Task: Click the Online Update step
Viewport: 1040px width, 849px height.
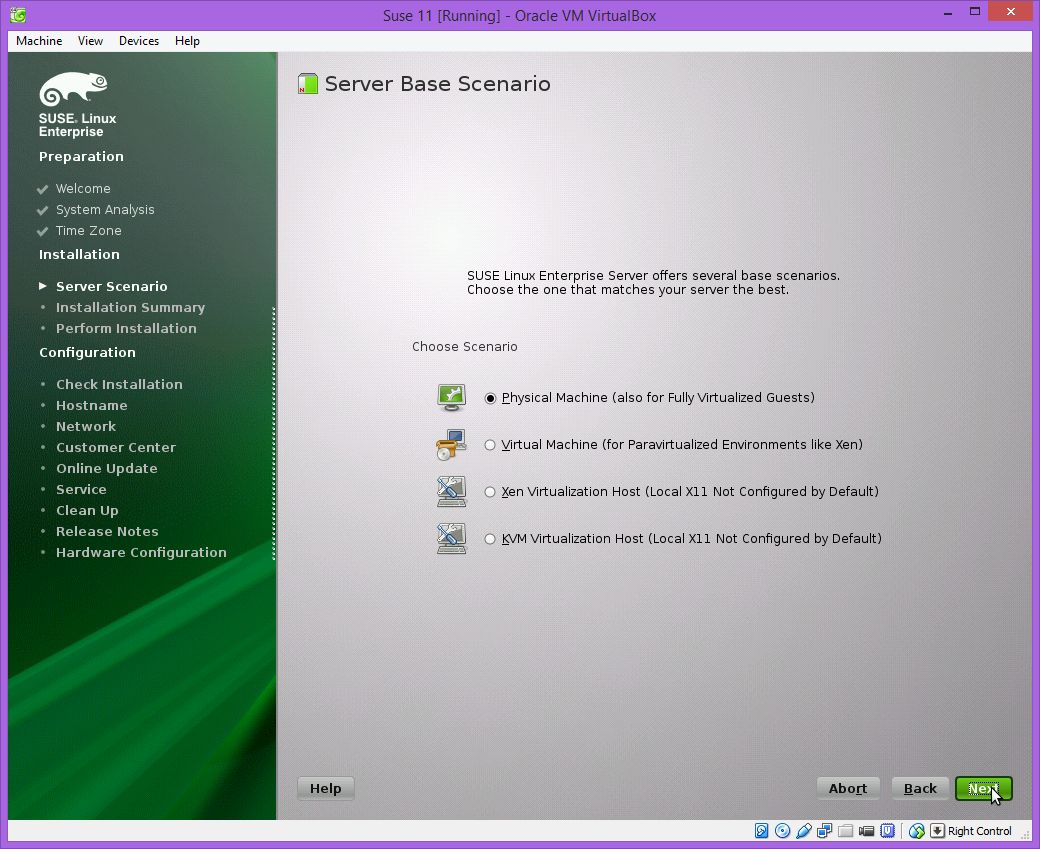Action: [106, 468]
